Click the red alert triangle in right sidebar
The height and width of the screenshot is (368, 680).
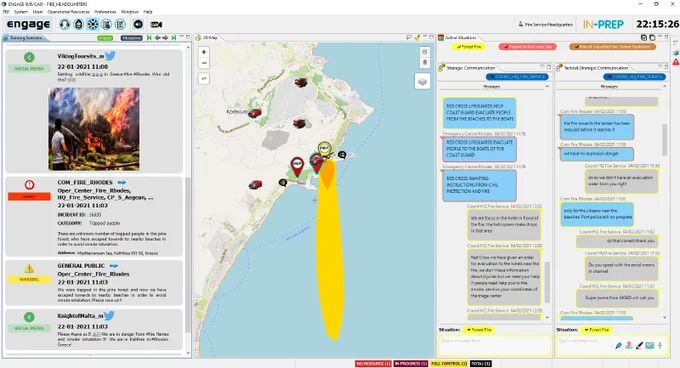coord(676,62)
